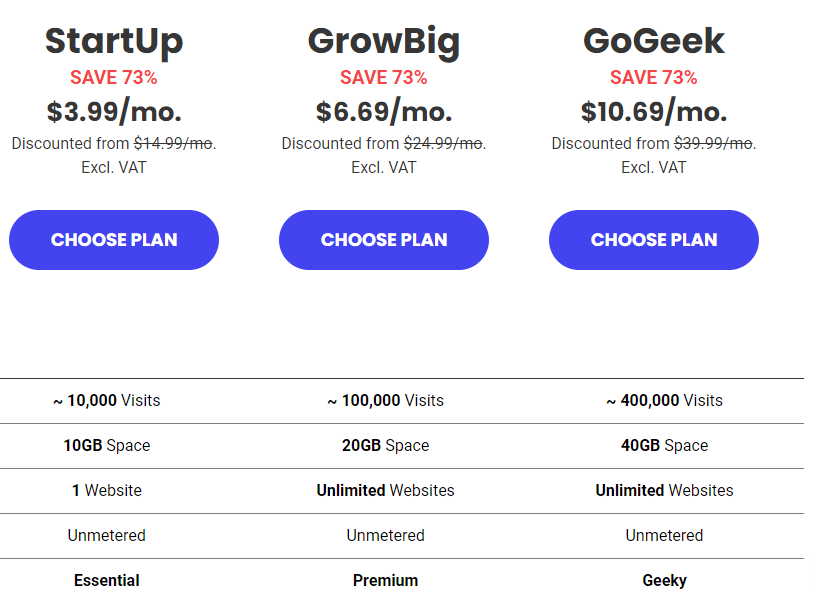Choose the GoGeek plan button
This screenshot has height=589, width=816.
coord(654,240)
